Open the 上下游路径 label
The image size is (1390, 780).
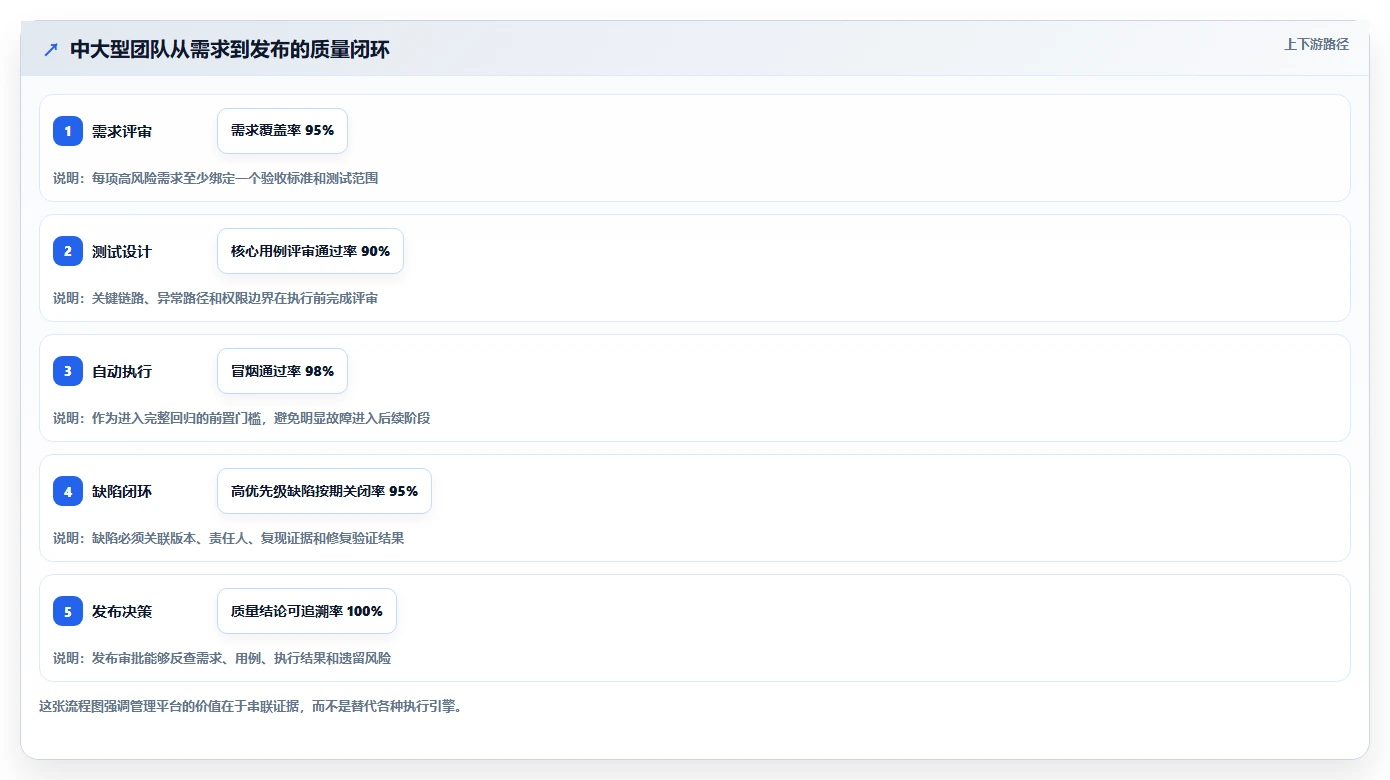[1316, 44]
